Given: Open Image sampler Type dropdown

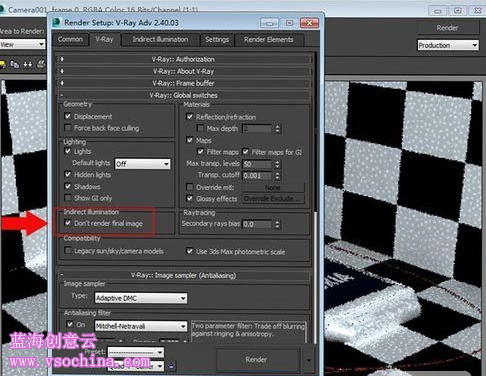Looking at the screenshot, I should (x=141, y=298).
